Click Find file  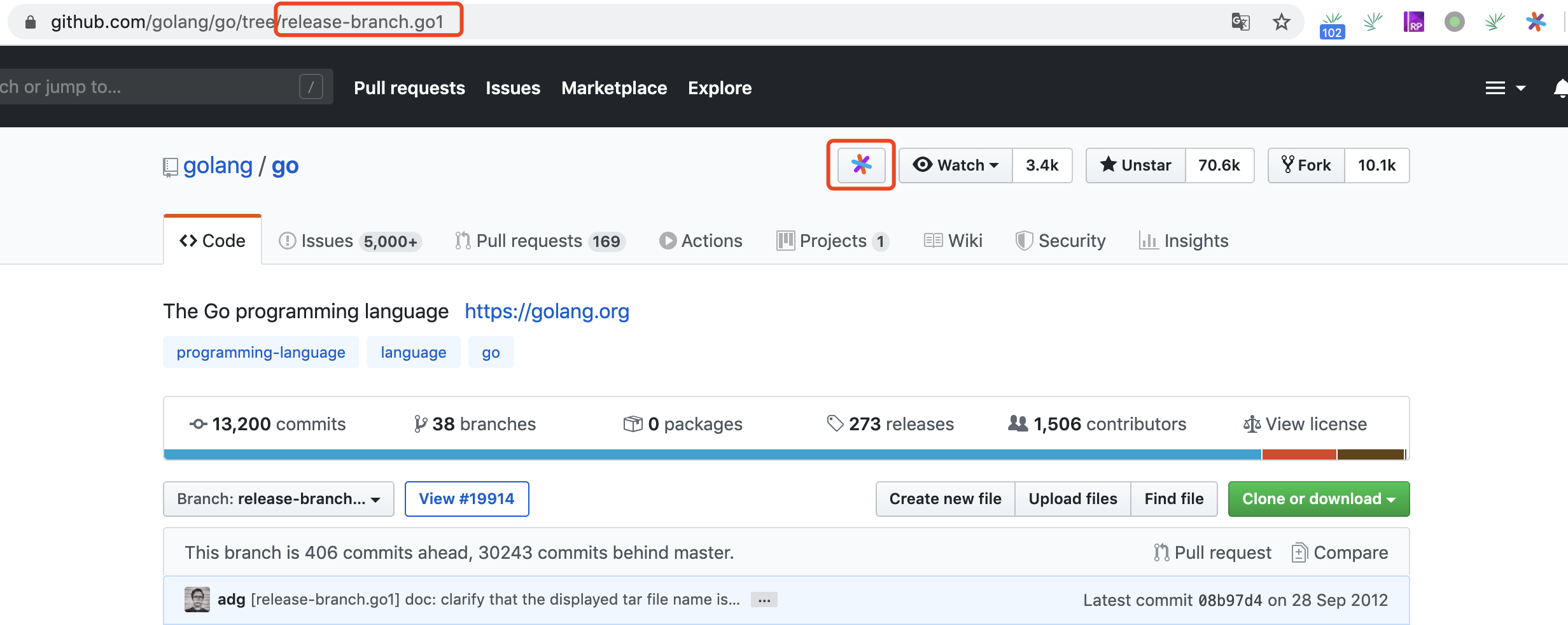coord(1174,498)
